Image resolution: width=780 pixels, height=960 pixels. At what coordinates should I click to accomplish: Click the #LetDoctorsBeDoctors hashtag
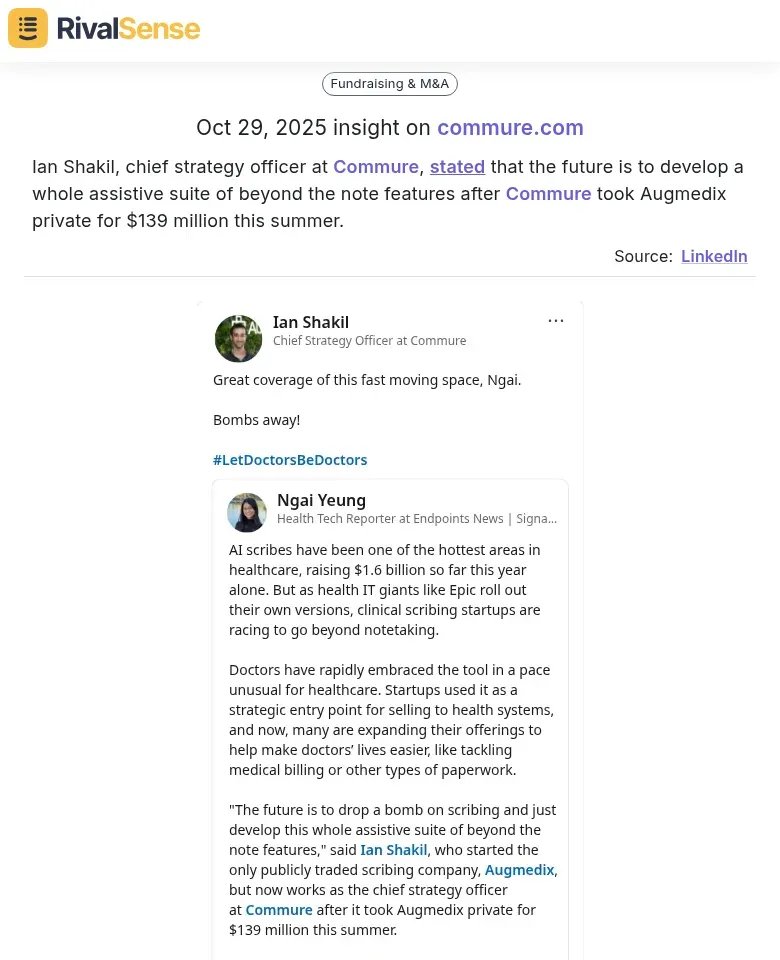click(x=290, y=460)
